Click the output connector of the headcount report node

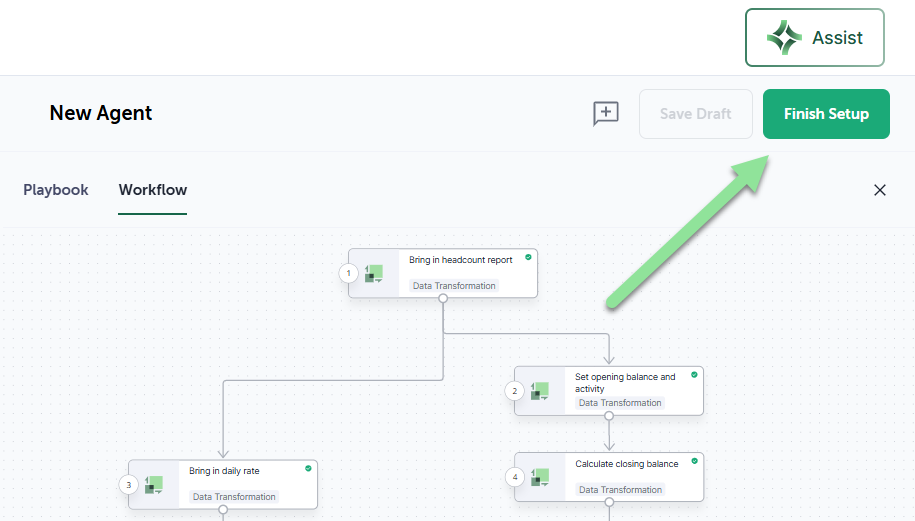tap(443, 298)
